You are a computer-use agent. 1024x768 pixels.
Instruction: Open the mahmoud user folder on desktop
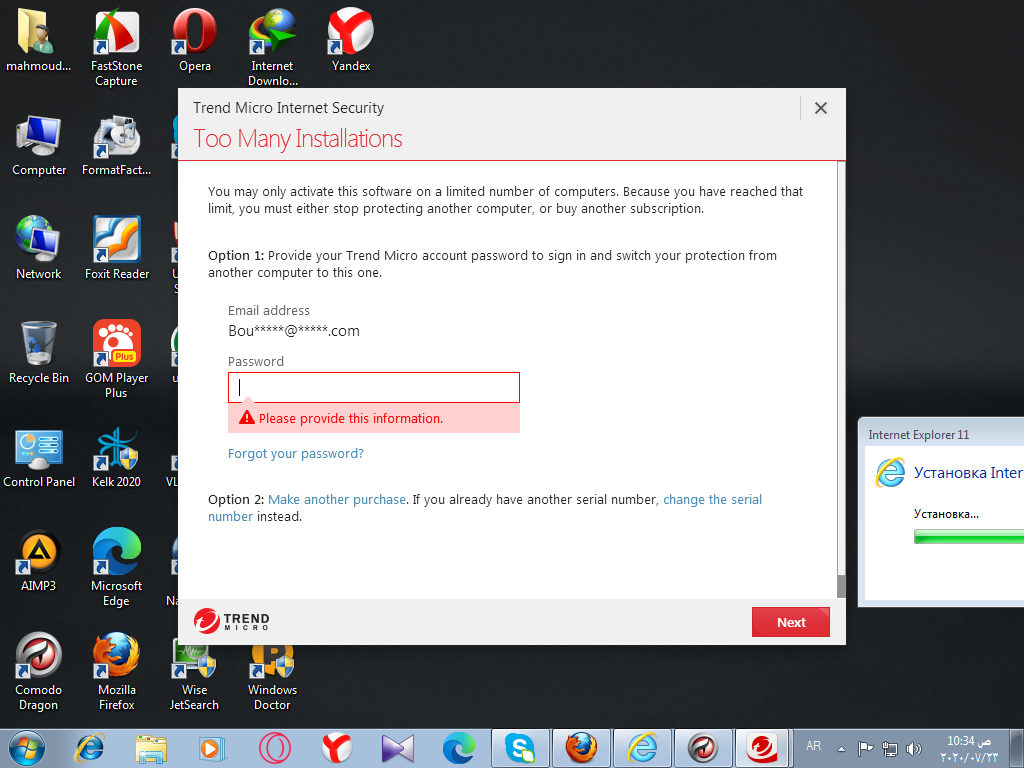pyautogui.click(x=39, y=40)
